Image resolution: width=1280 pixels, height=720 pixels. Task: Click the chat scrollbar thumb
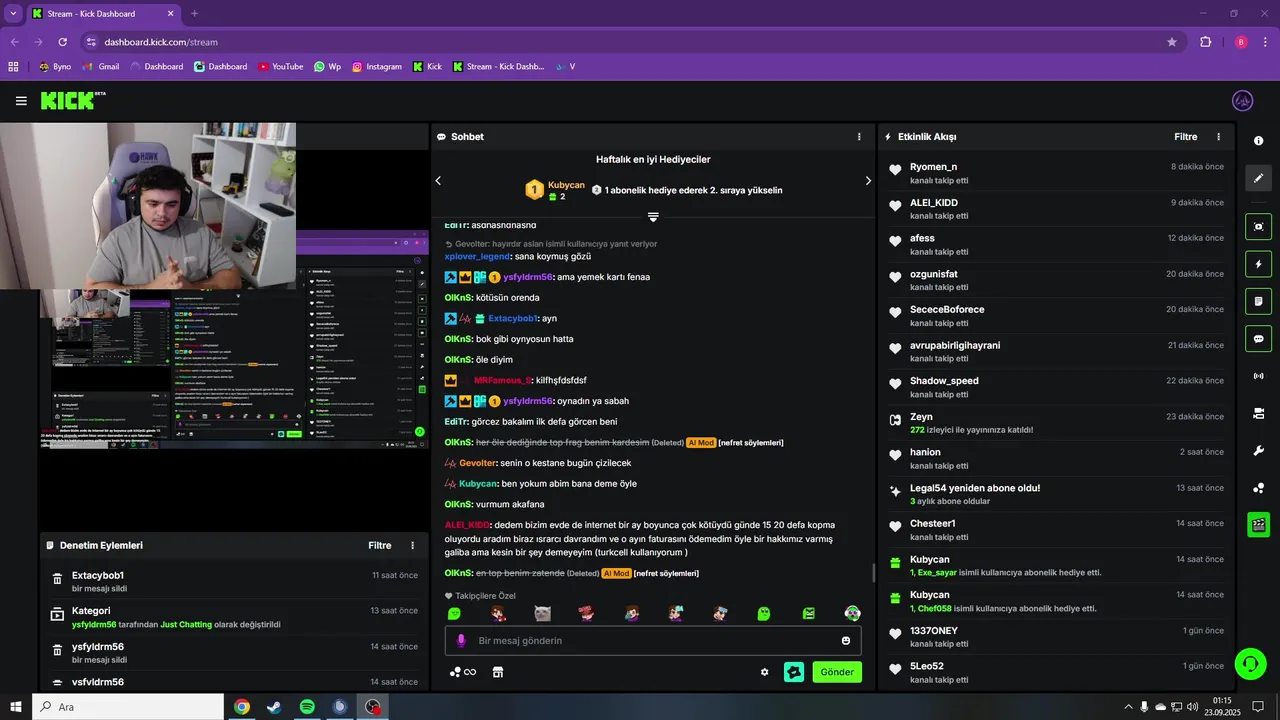[874, 573]
